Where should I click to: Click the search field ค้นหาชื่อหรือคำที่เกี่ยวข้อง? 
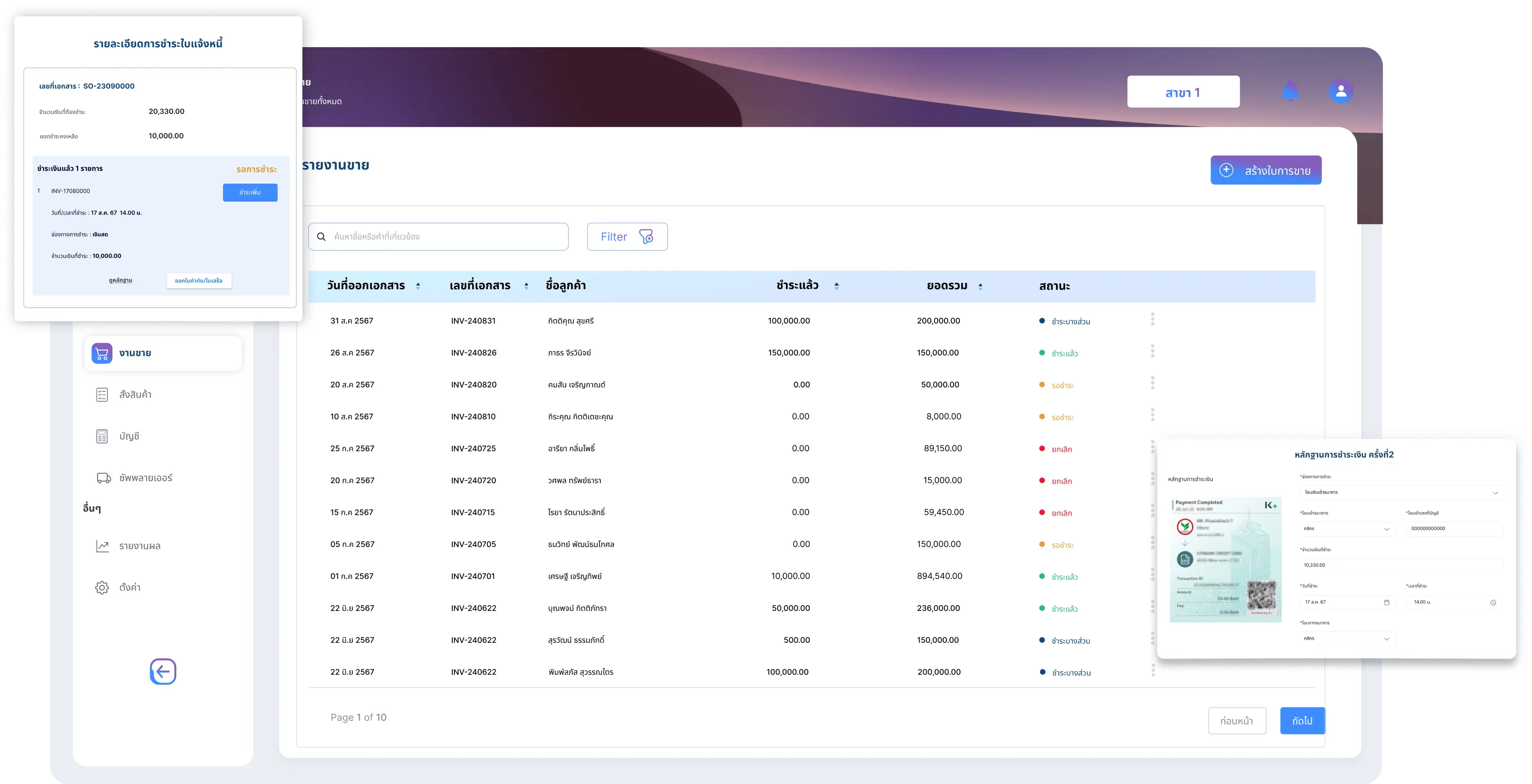click(438, 237)
